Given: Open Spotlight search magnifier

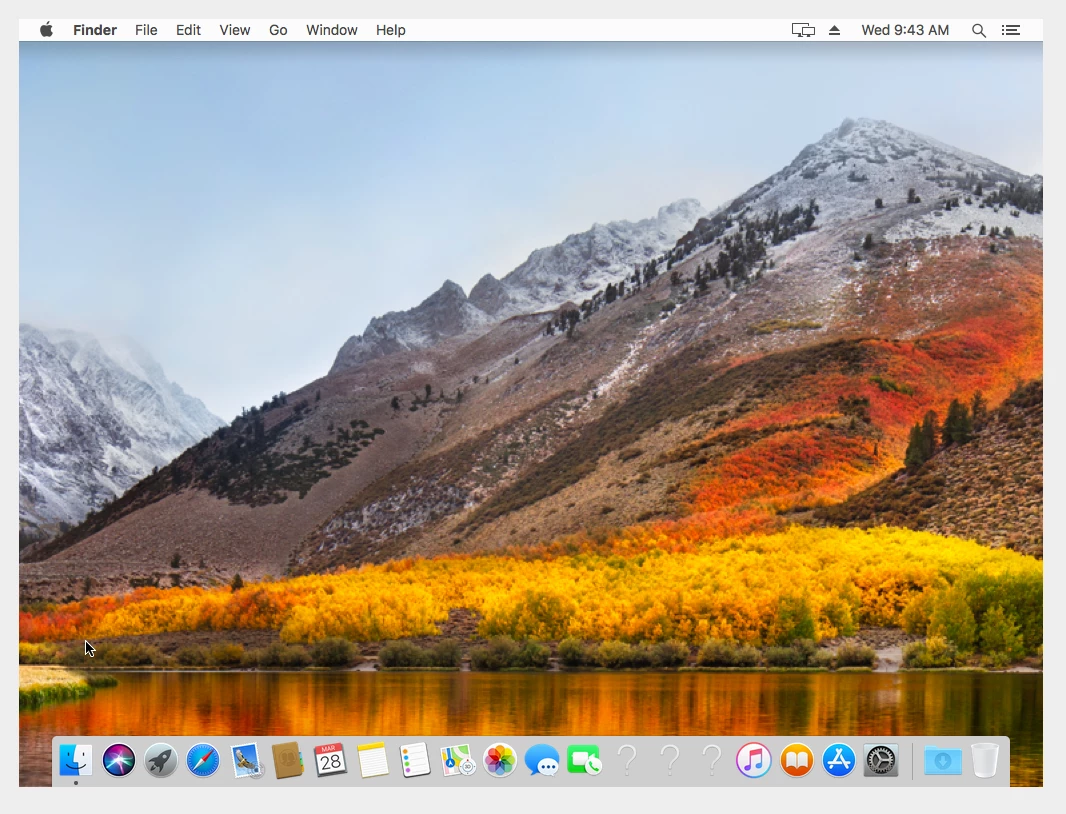Looking at the screenshot, I should [x=978, y=30].
